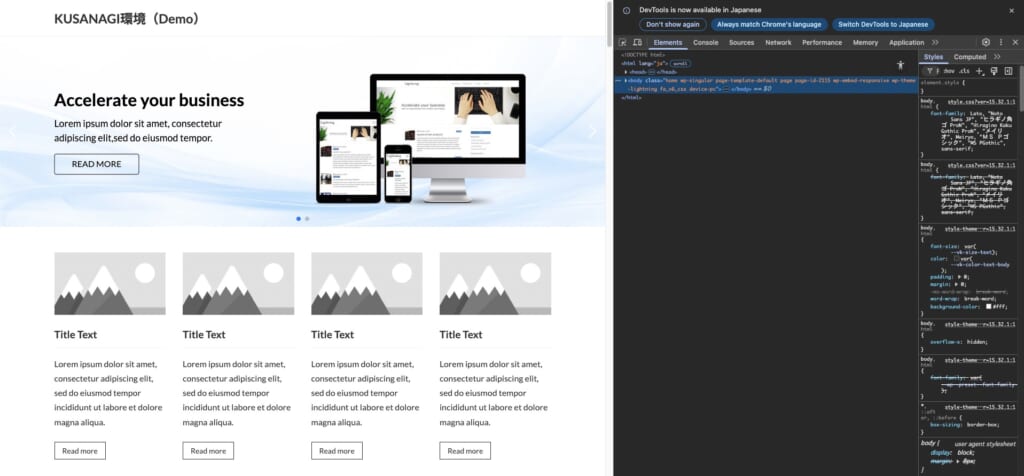Click the accessibility figure icon in Elements panel
Screen dimensions: 1024x476
coord(900,64)
